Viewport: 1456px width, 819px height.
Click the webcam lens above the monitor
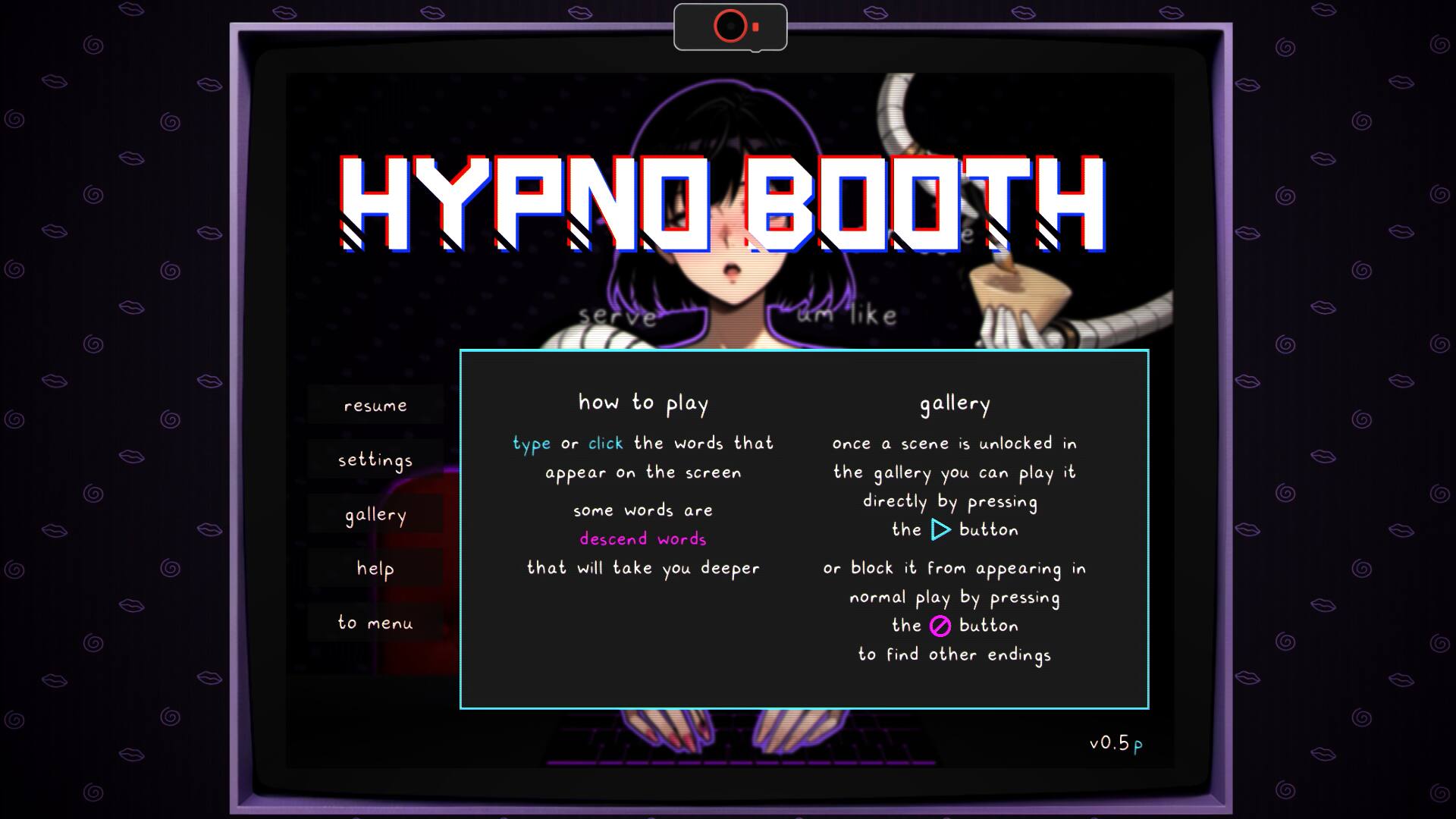click(729, 25)
